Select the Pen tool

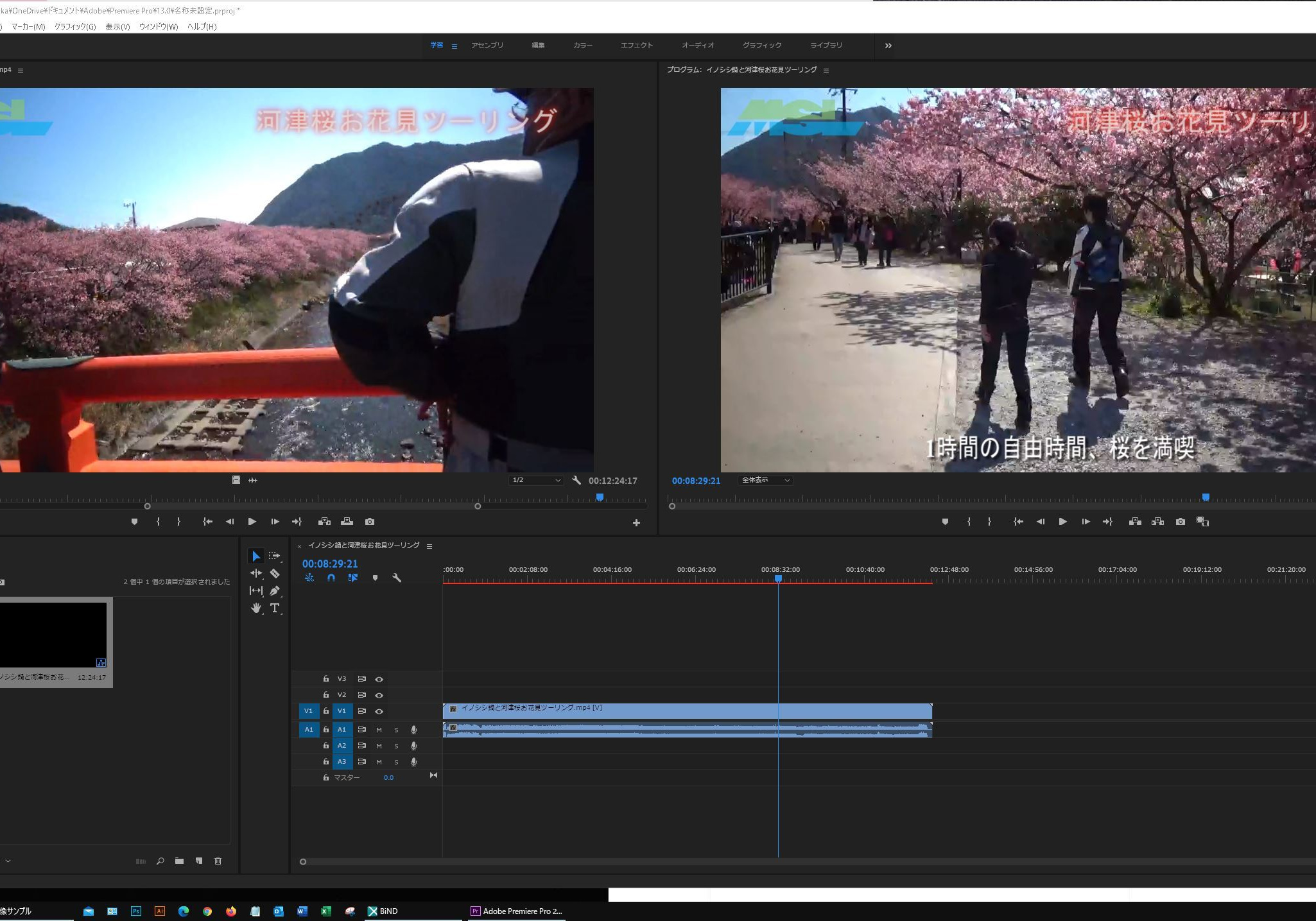point(275,590)
